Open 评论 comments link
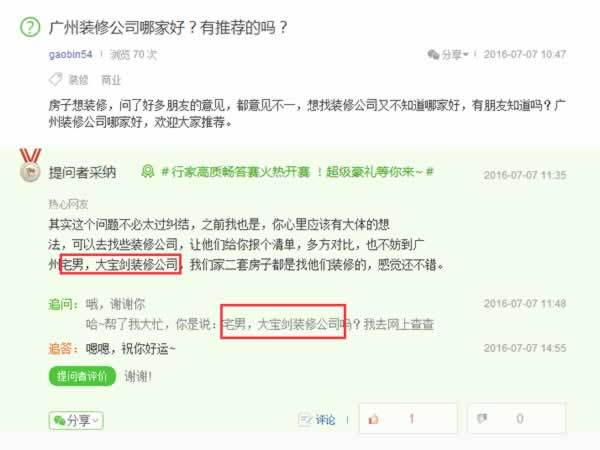Viewport: 600px width, 450px height. click(325, 420)
